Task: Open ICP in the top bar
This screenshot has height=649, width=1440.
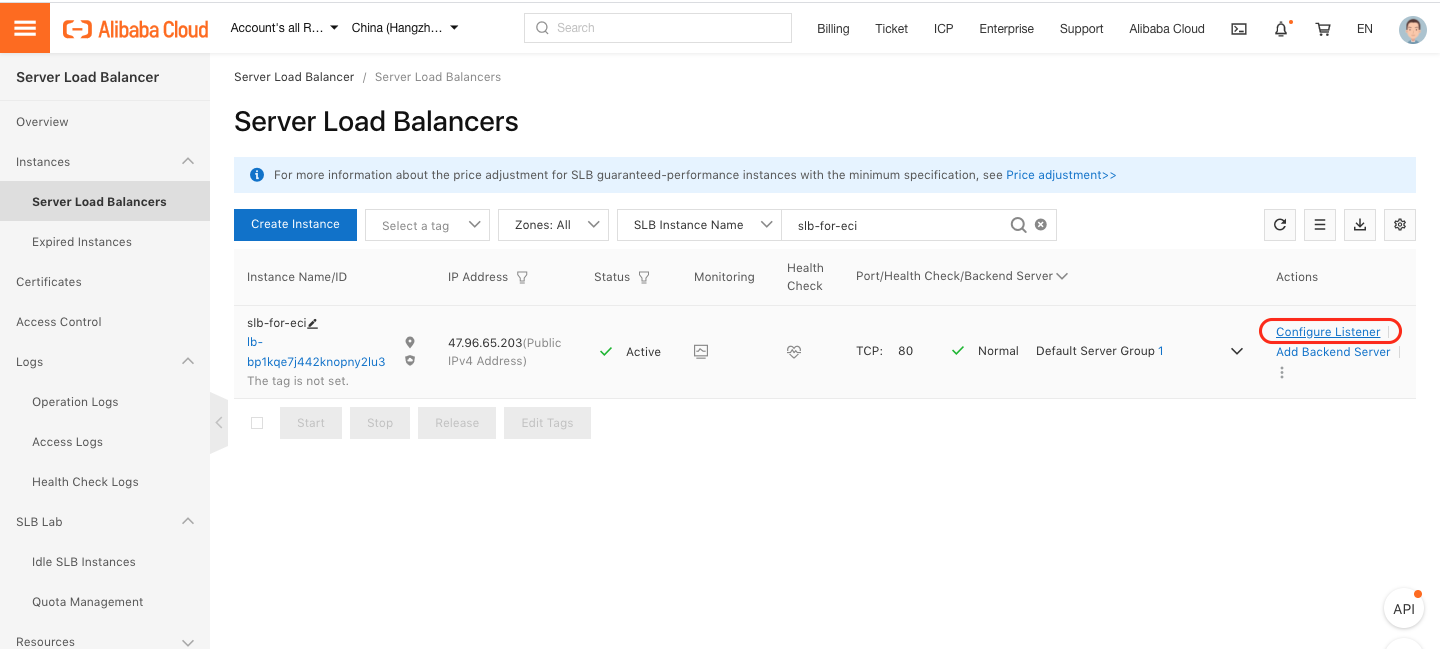Action: coord(944,29)
